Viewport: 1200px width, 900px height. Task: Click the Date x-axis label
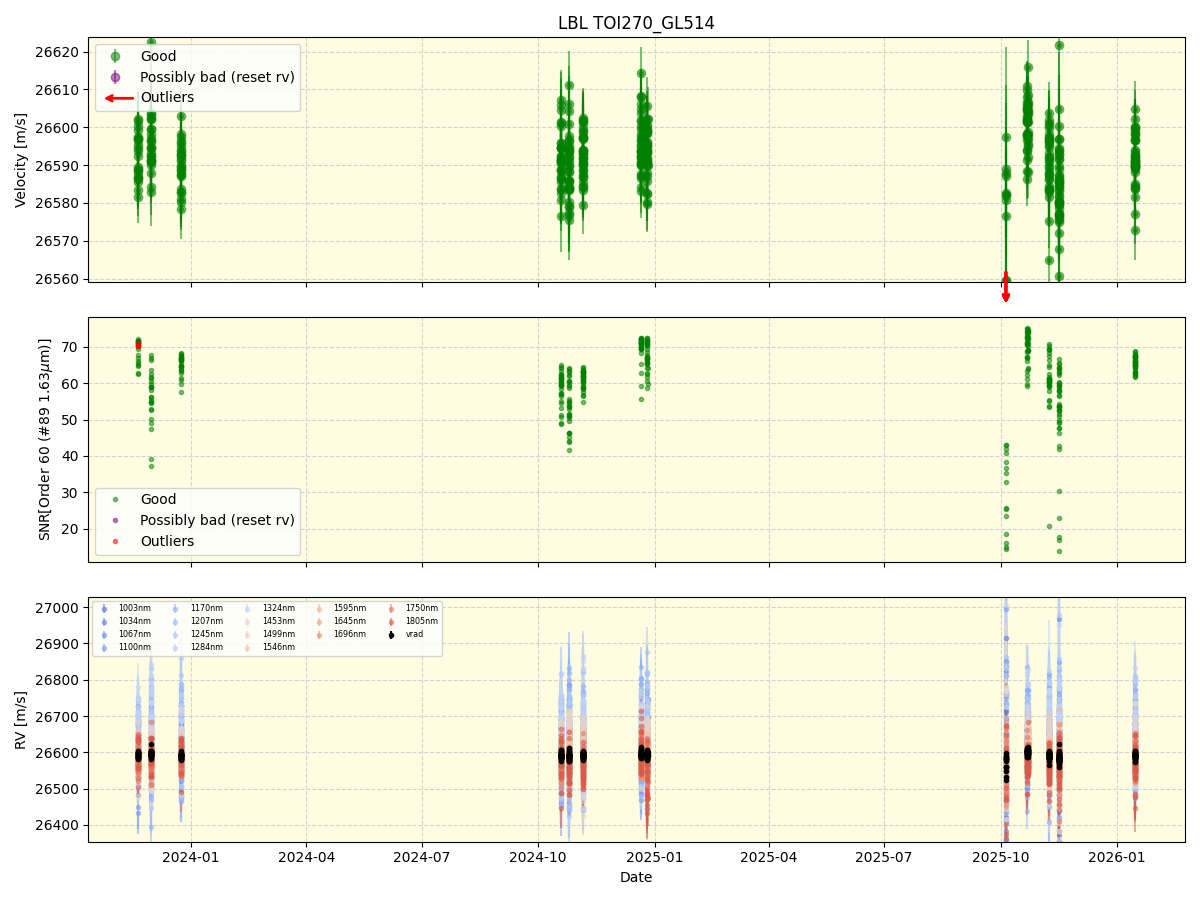636,877
